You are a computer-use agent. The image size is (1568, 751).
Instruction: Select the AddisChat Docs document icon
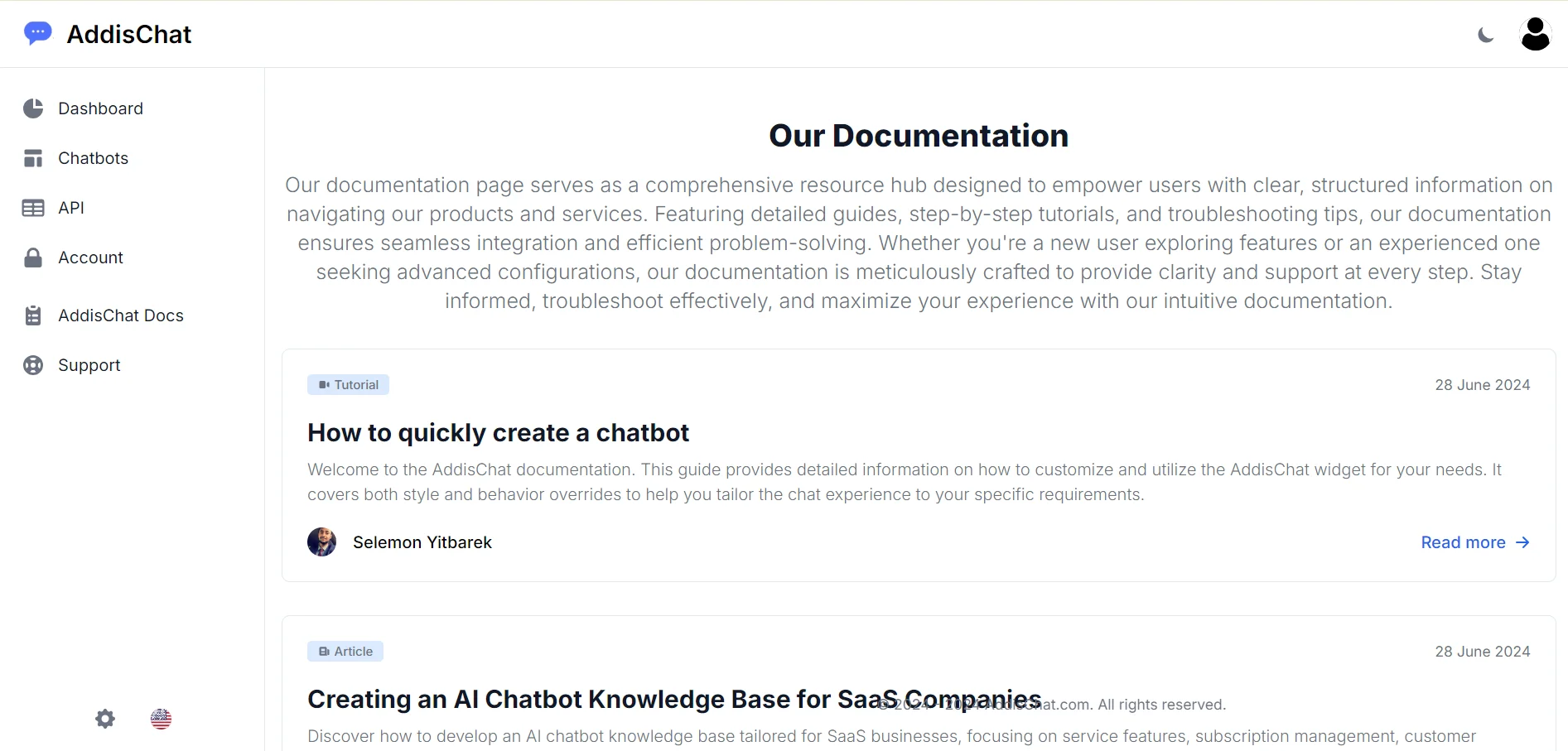[x=32, y=315]
